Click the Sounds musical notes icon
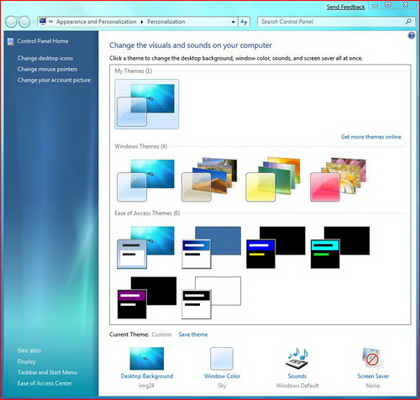This screenshot has width=420, height=400. tap(297, 358)
